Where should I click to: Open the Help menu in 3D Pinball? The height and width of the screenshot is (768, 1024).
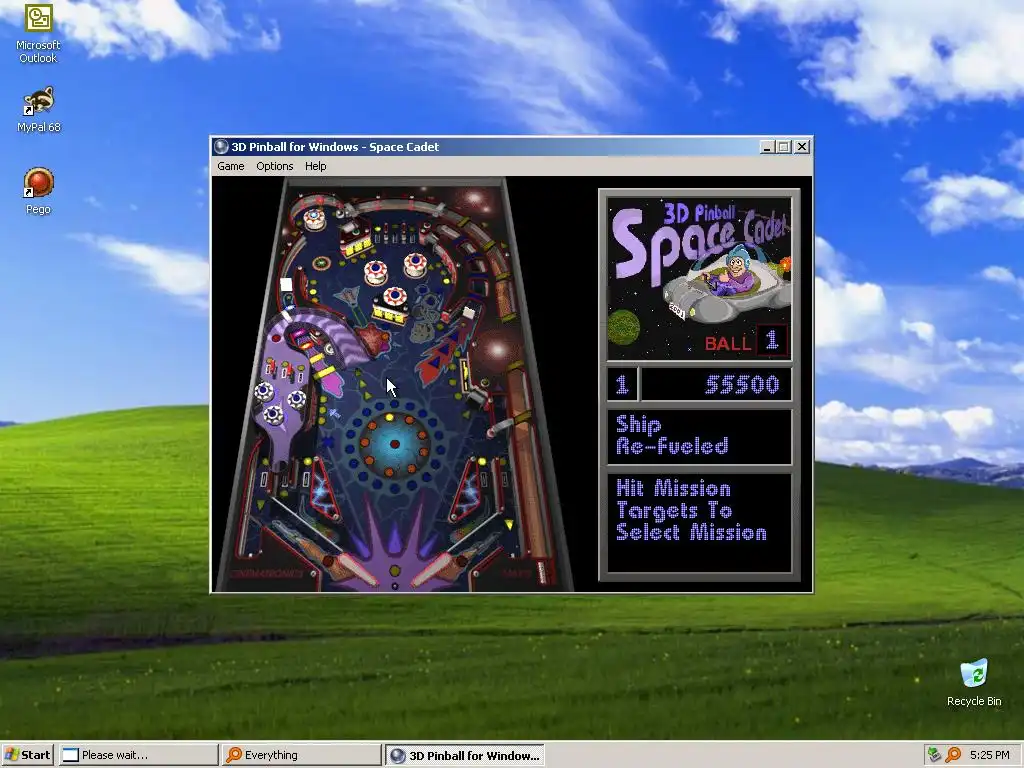click(315, 167)
